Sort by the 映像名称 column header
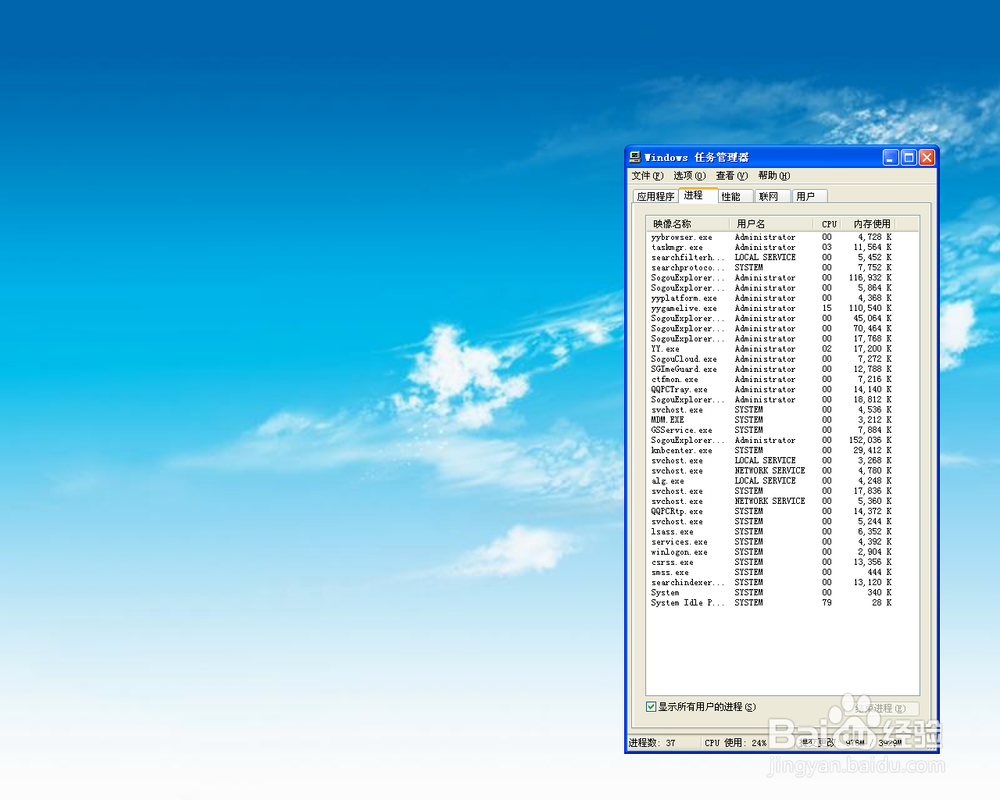The height and width of the screenshot is (800, 1000). click(688, 224)
